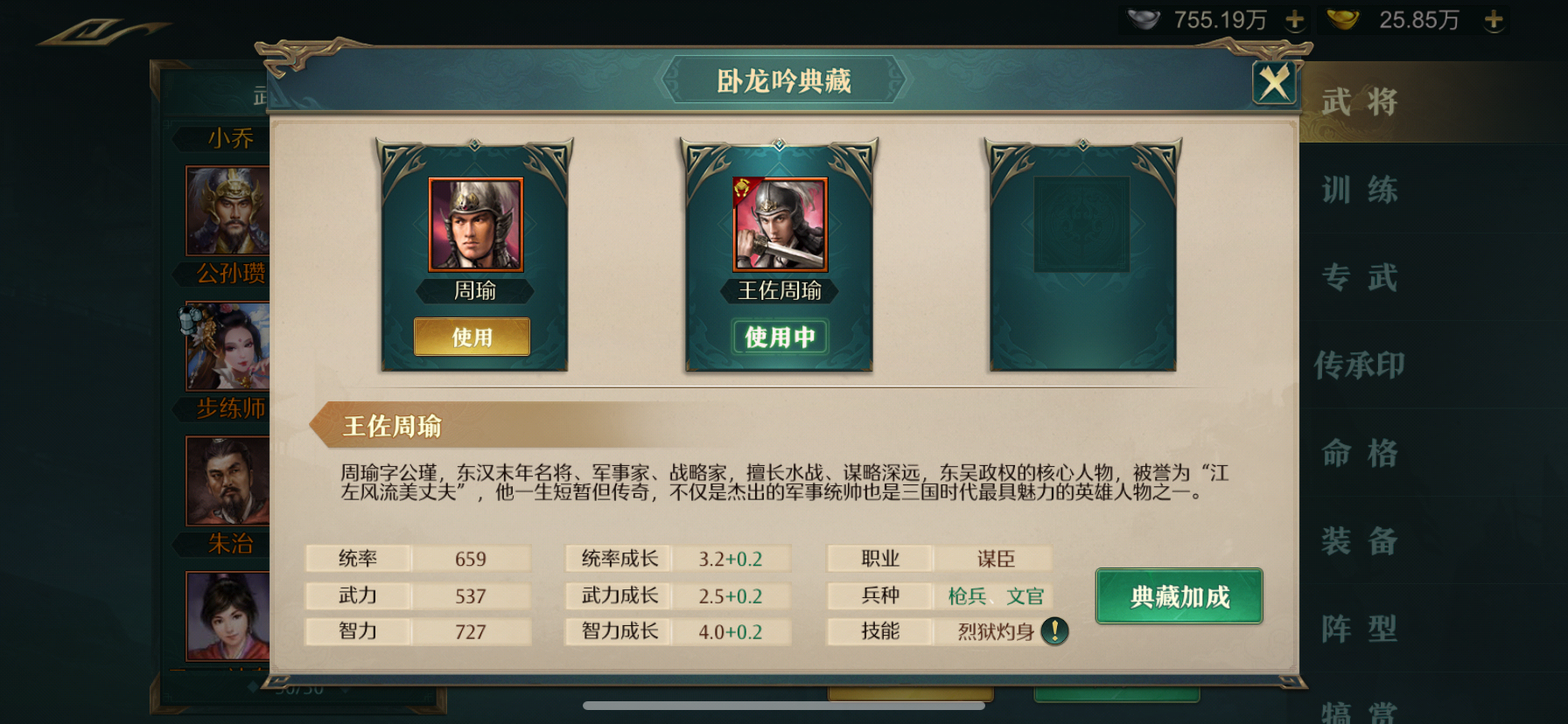Close the 卧龙吟典藏 dialog

(x=1273, y=83)
